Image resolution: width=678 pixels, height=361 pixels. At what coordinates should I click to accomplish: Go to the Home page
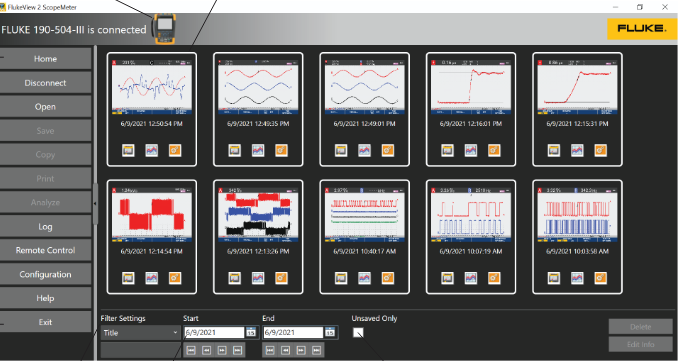(45, 59)
